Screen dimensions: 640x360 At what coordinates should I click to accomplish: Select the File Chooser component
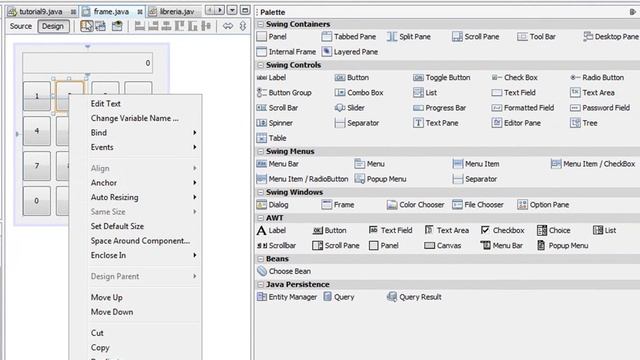click(478, 204)
